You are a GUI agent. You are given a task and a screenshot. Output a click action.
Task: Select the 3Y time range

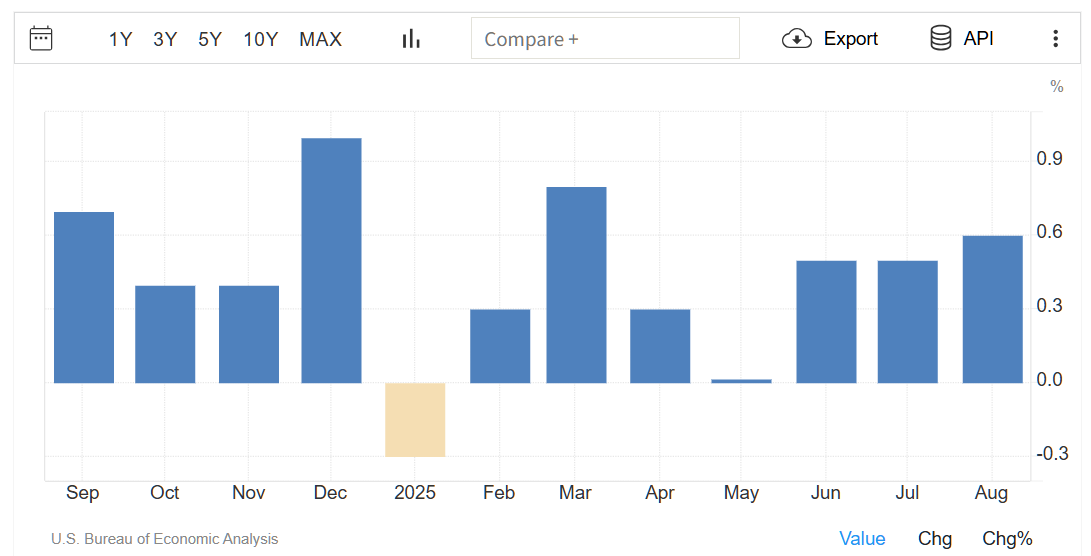click(x=165, y=39)
